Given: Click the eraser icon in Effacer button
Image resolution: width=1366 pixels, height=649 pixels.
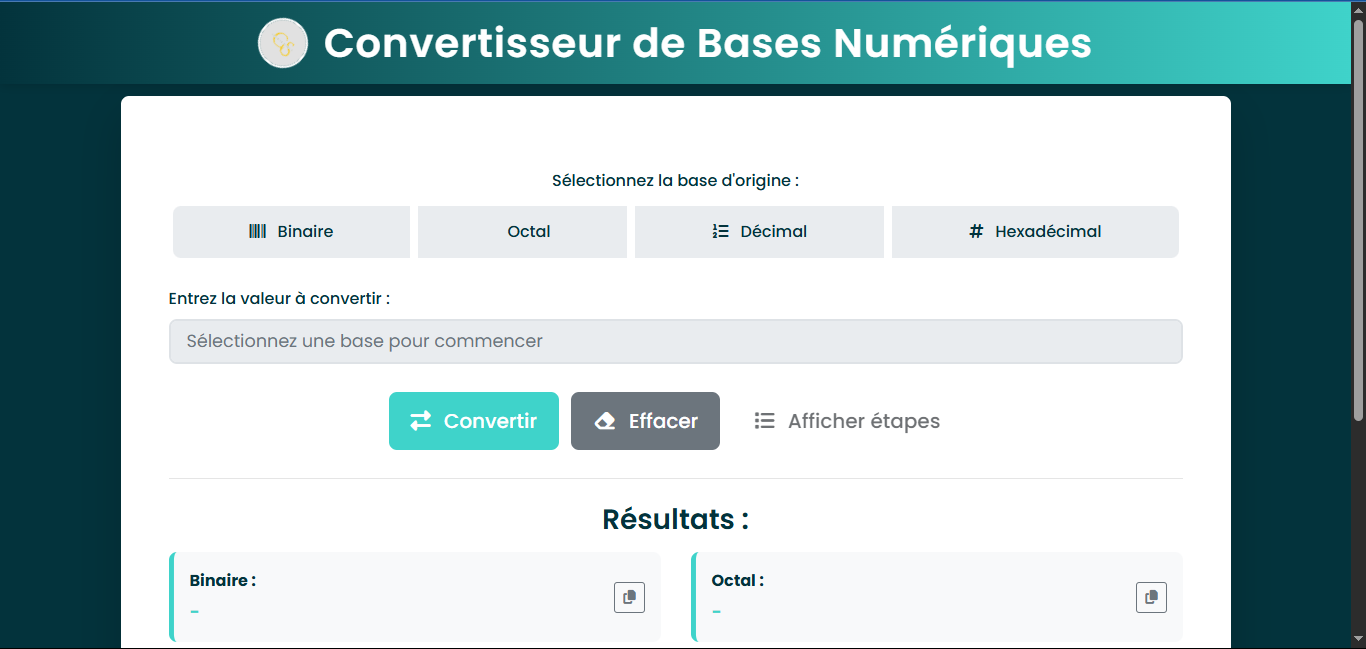Looking at the screenshot, I should [604, 421].
